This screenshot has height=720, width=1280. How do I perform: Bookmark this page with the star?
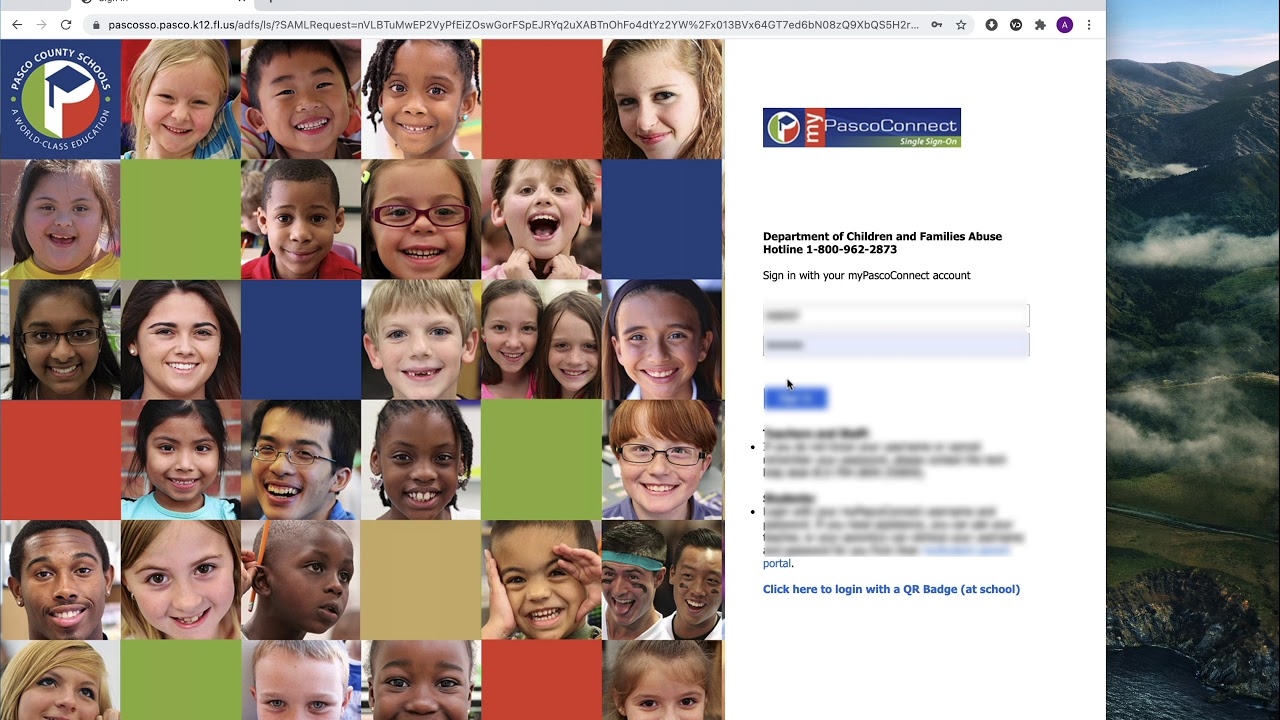tap(961, 25)
